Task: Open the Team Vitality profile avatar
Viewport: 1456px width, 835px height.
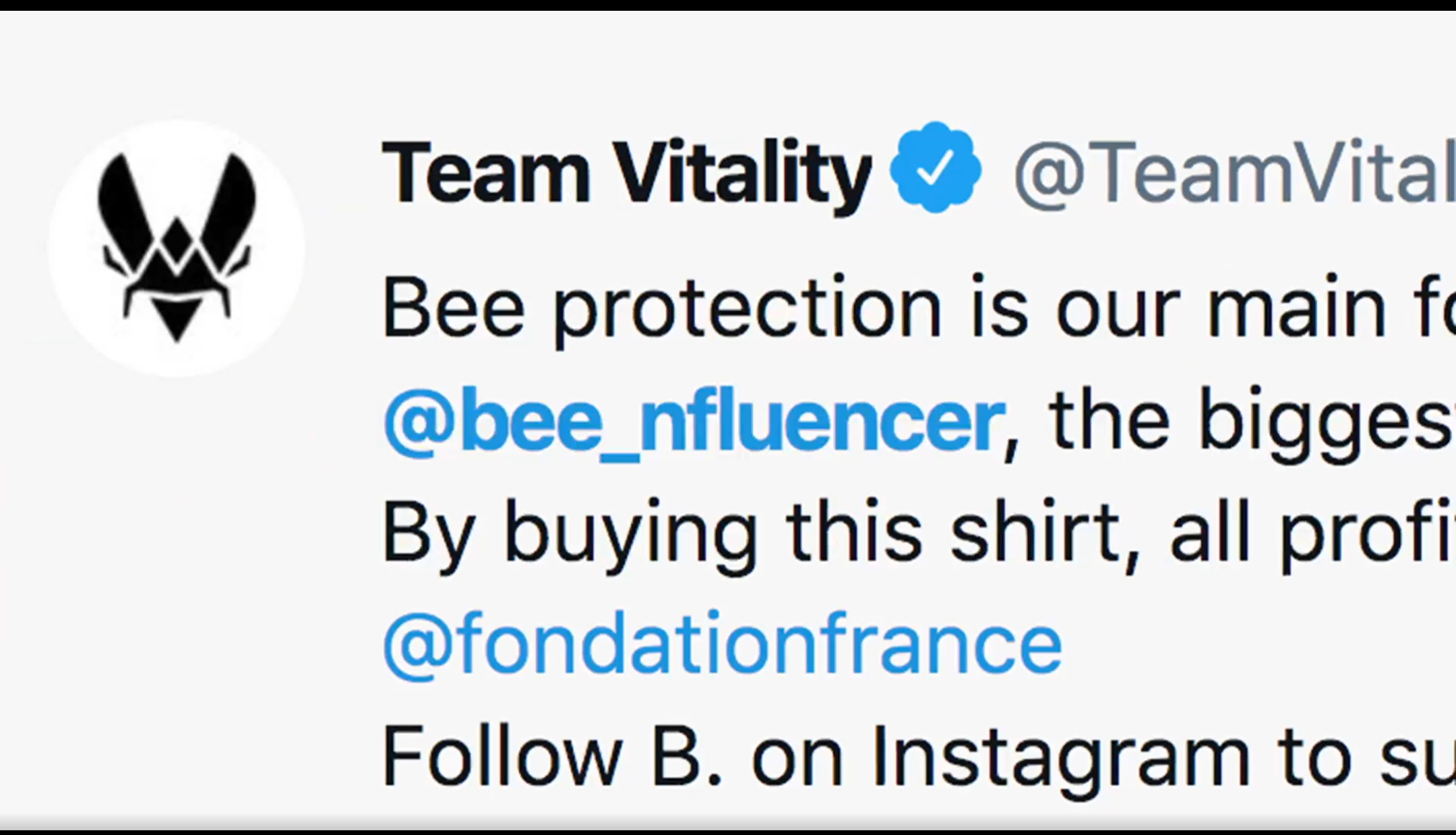Action: click(x=177, y=248)
